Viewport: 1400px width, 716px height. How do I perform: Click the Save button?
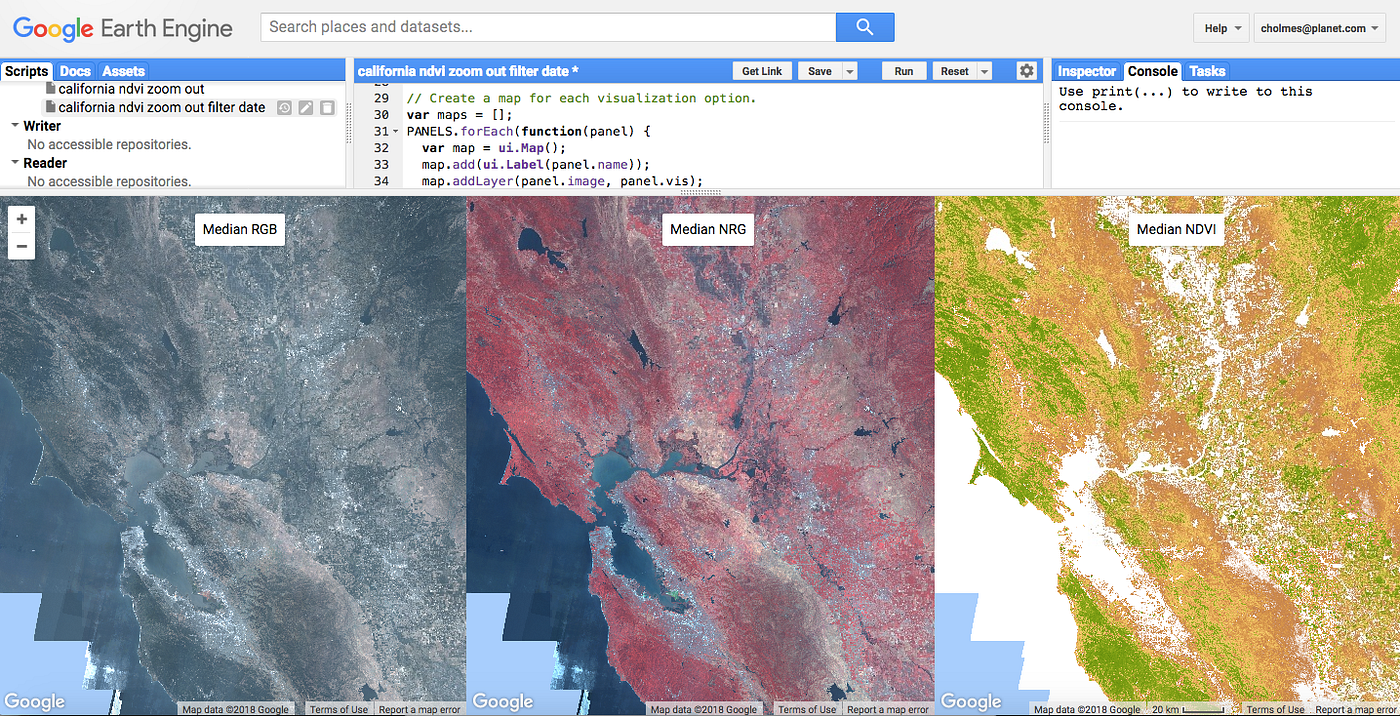coord(820,71)
